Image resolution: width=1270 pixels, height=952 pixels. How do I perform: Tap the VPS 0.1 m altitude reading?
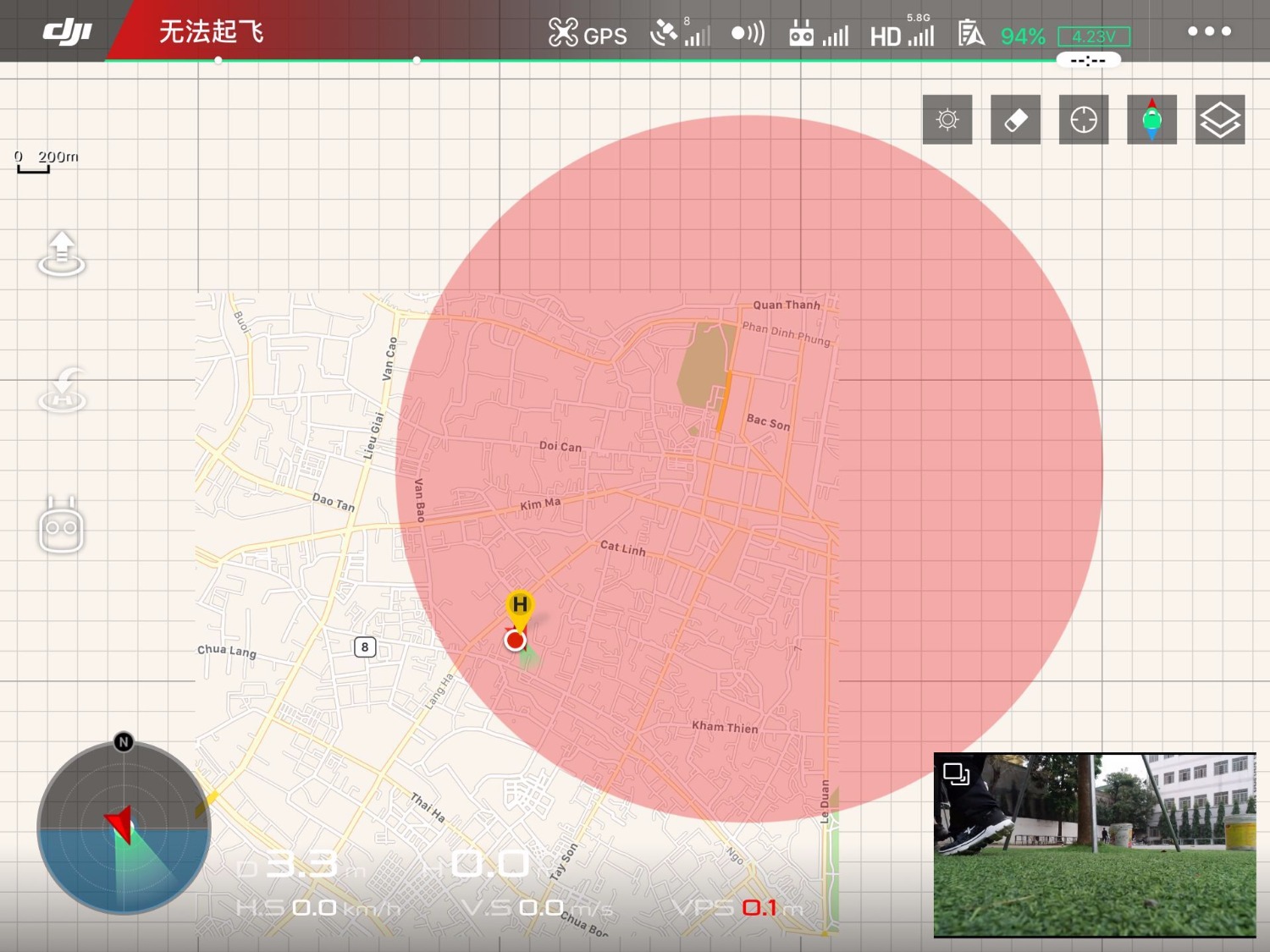(739, 908)
